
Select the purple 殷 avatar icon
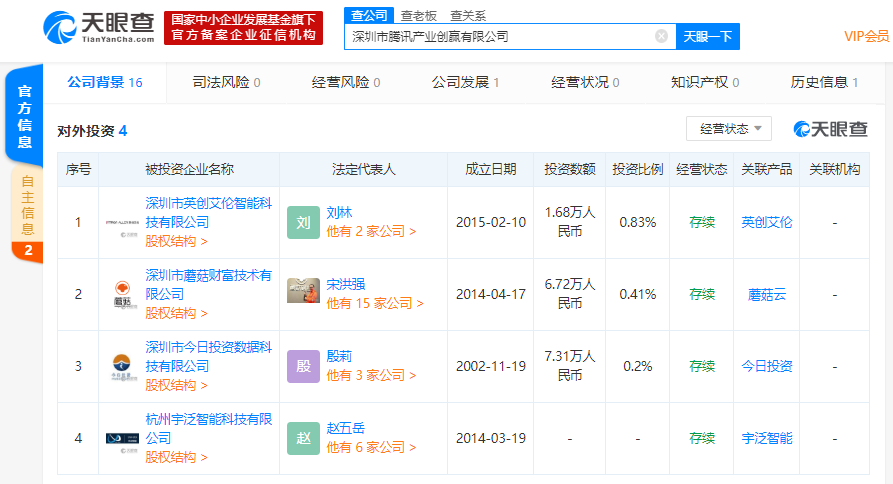coord(304,366)
